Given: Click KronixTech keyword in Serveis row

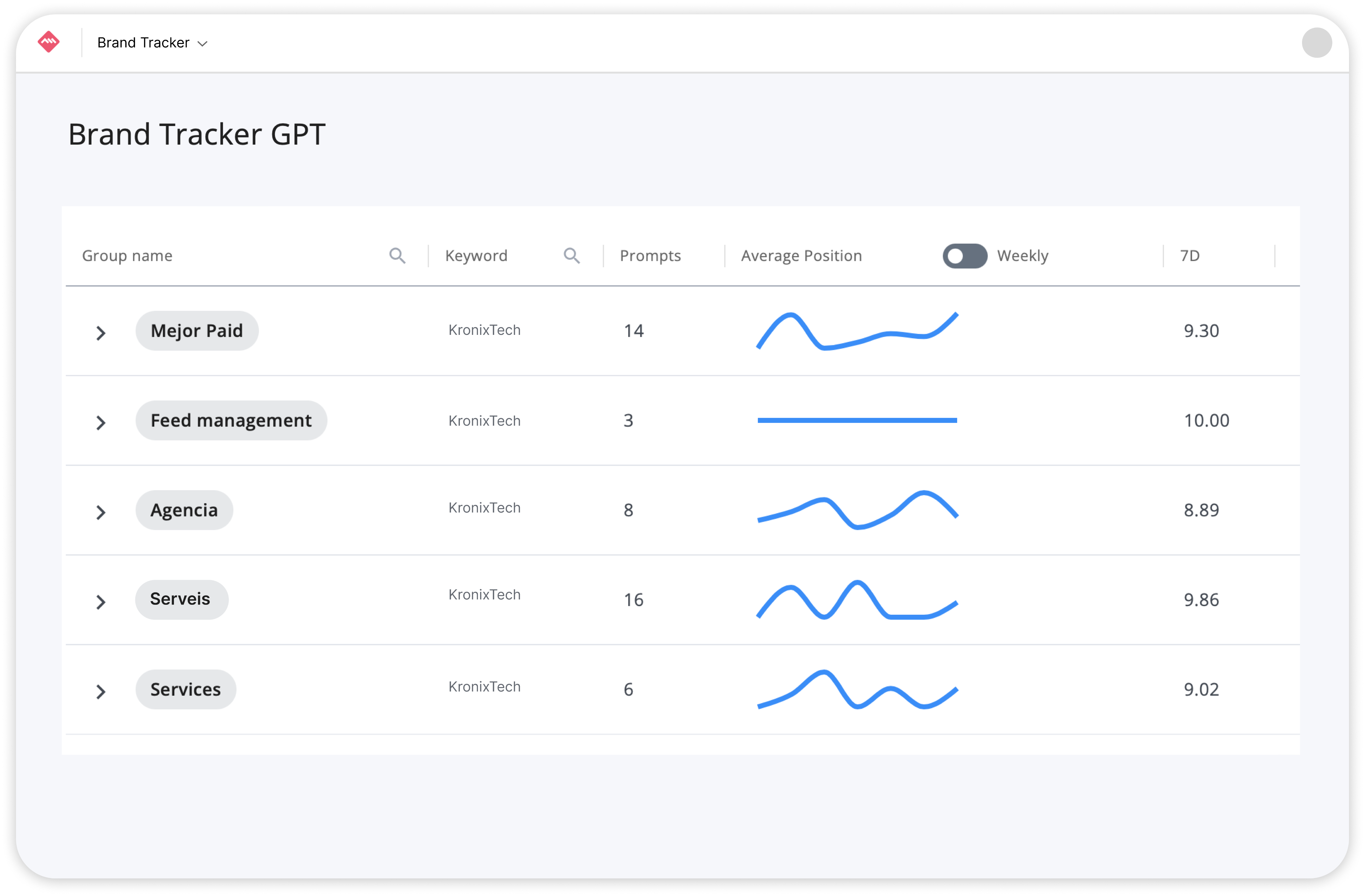Looking at the screenshot, I should point(485,595).
